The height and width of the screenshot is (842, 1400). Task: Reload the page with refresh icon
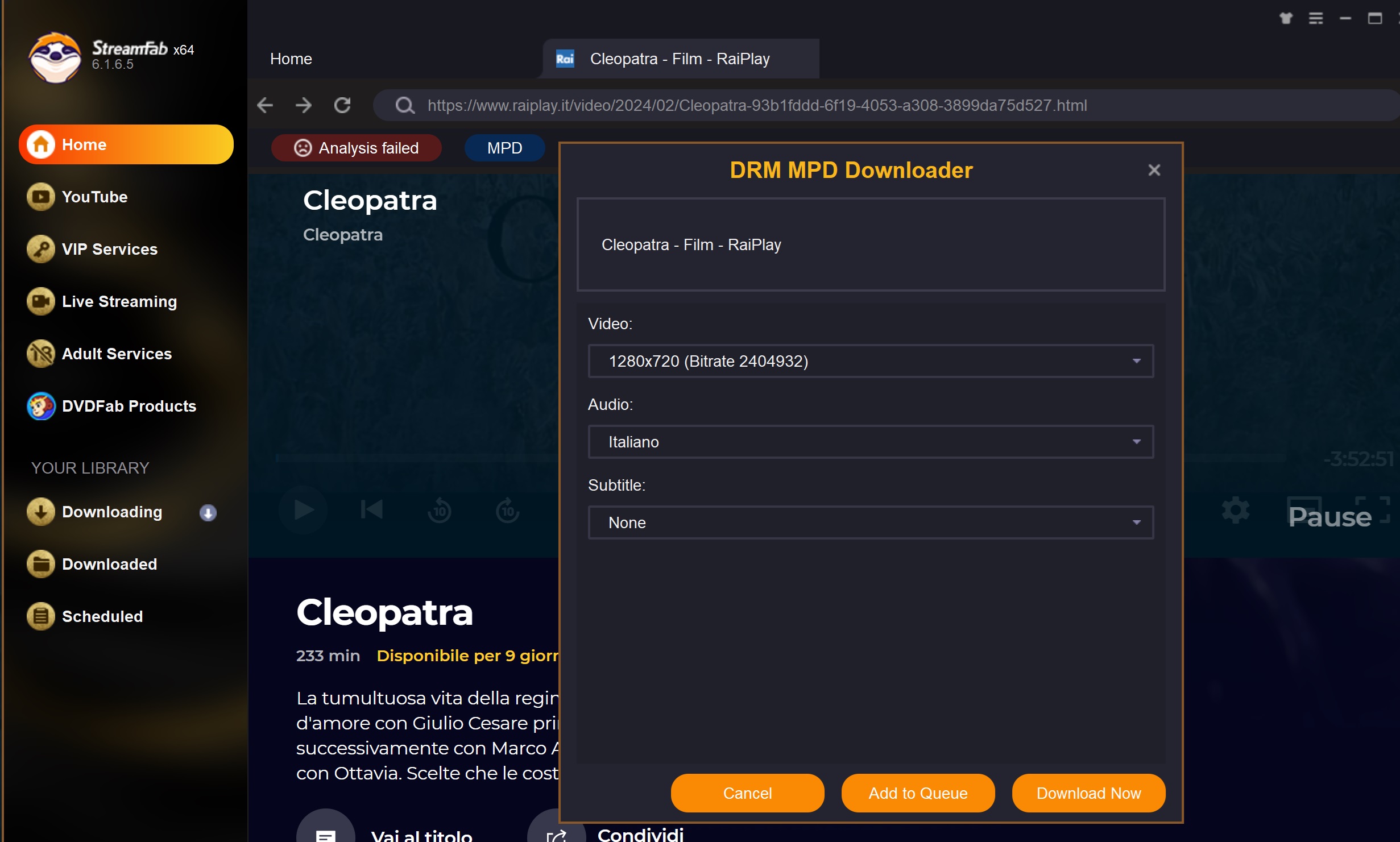click(342, 105)
